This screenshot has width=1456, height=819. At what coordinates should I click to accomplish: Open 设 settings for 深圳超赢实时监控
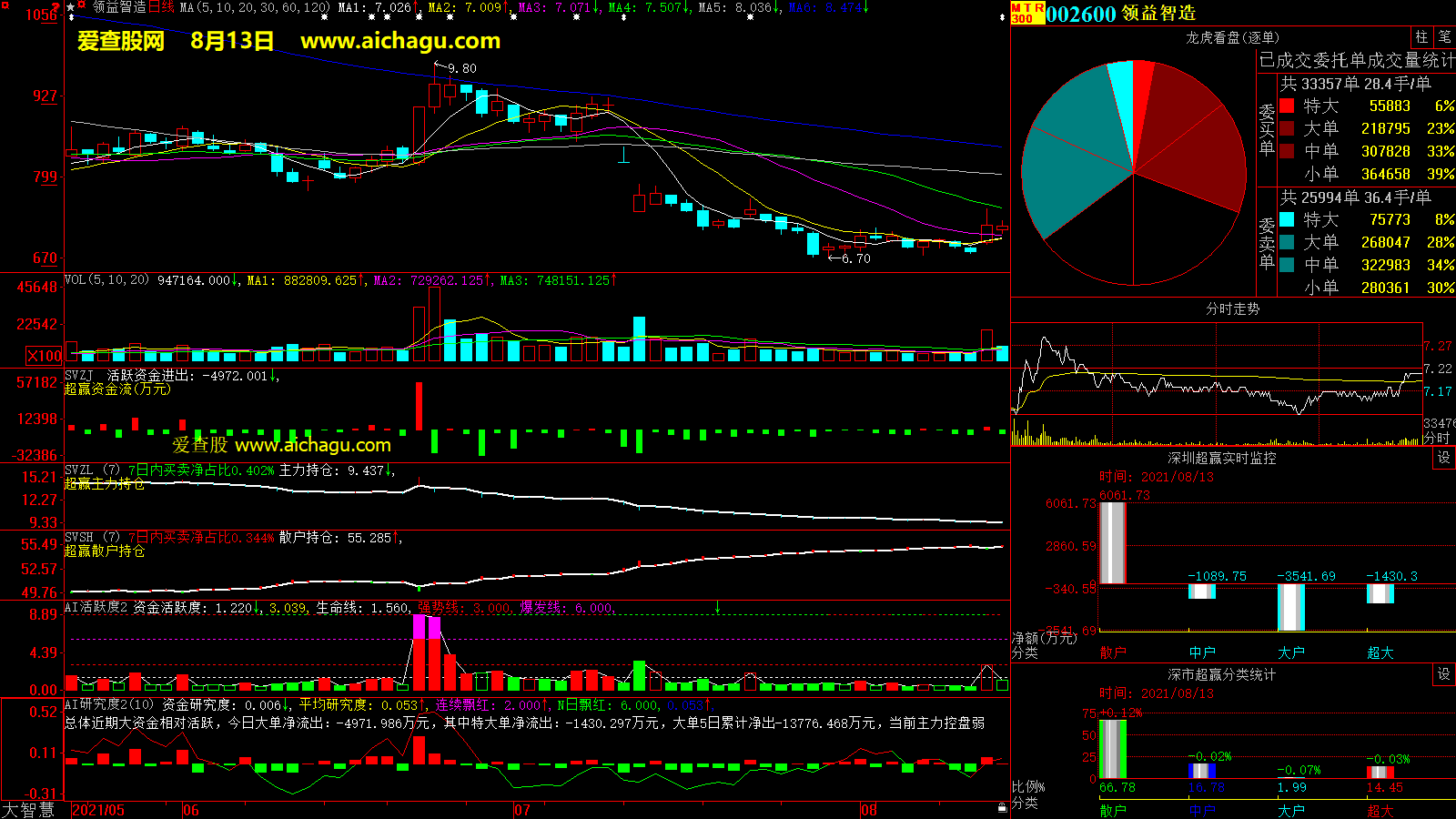pos(1444,458)
